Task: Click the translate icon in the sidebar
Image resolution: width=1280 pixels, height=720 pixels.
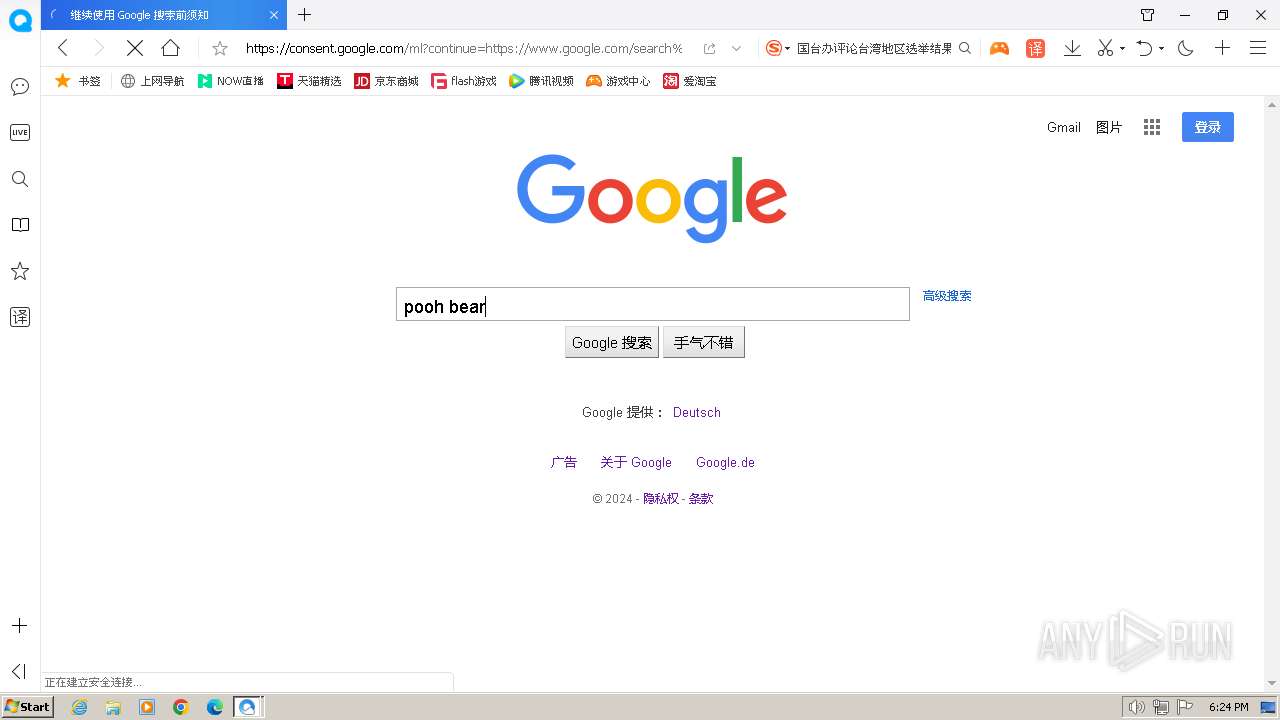Action: [20, 317]
